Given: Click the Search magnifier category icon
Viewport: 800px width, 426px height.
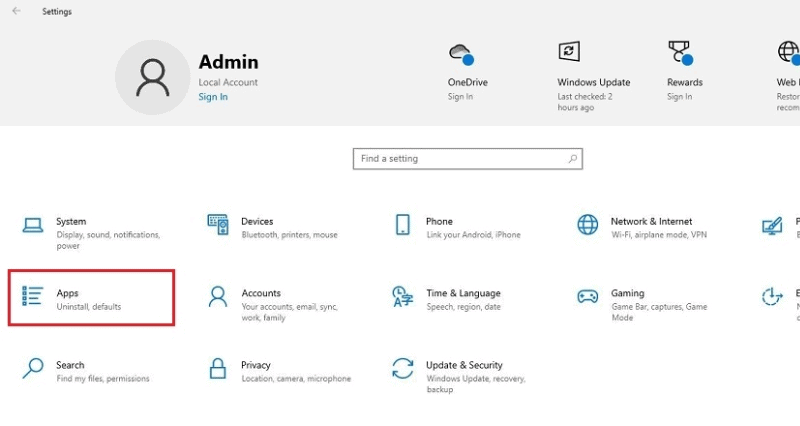Looking at the screenshot, I should pyautogui.click(x=33, y=369).
